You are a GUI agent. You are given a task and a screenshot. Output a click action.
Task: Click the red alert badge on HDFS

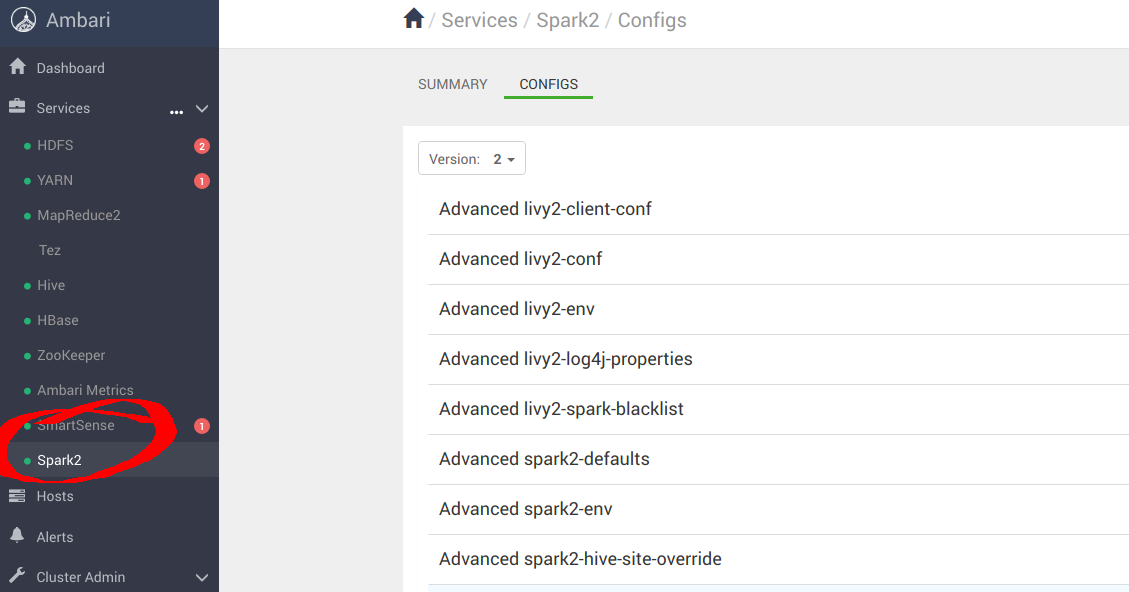coord(201,144)
